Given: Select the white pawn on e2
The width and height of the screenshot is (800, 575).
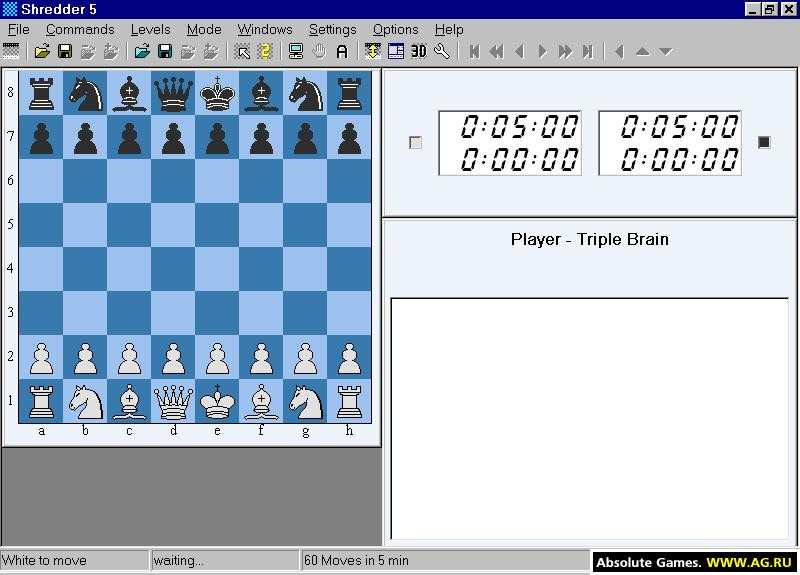Looking at the screenshot, I should click(x=217, y=357).
